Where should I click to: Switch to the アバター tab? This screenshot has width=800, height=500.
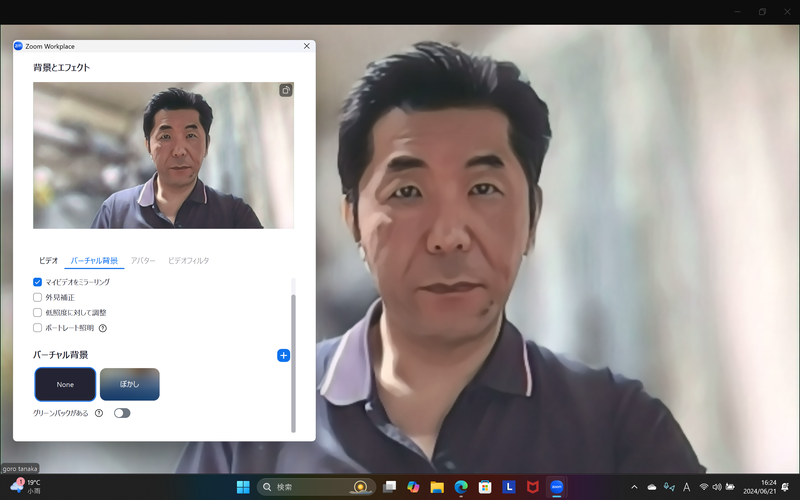point(143,260)
